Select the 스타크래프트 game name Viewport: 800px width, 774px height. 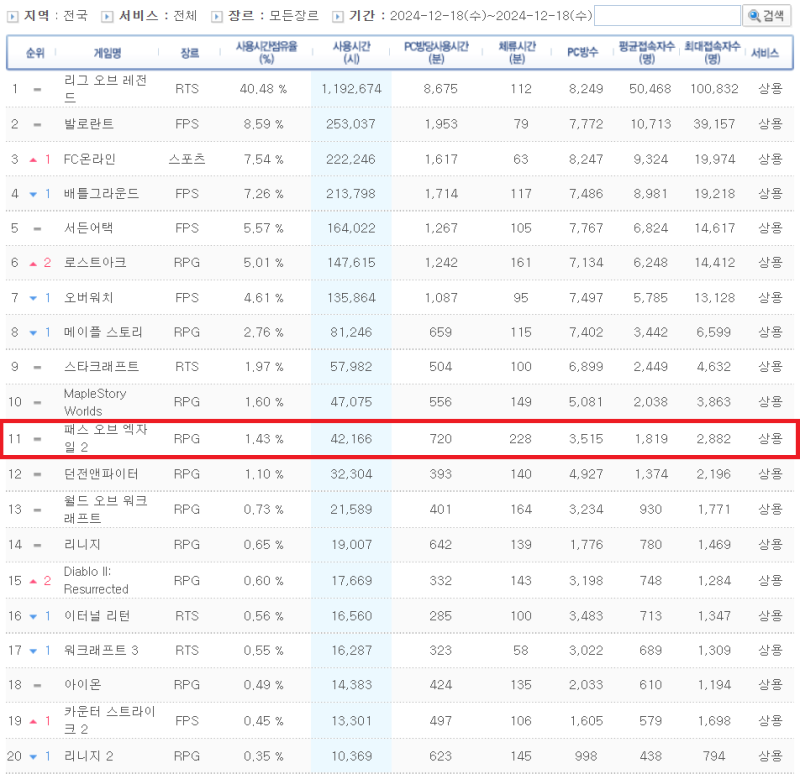tap(102, 367)
